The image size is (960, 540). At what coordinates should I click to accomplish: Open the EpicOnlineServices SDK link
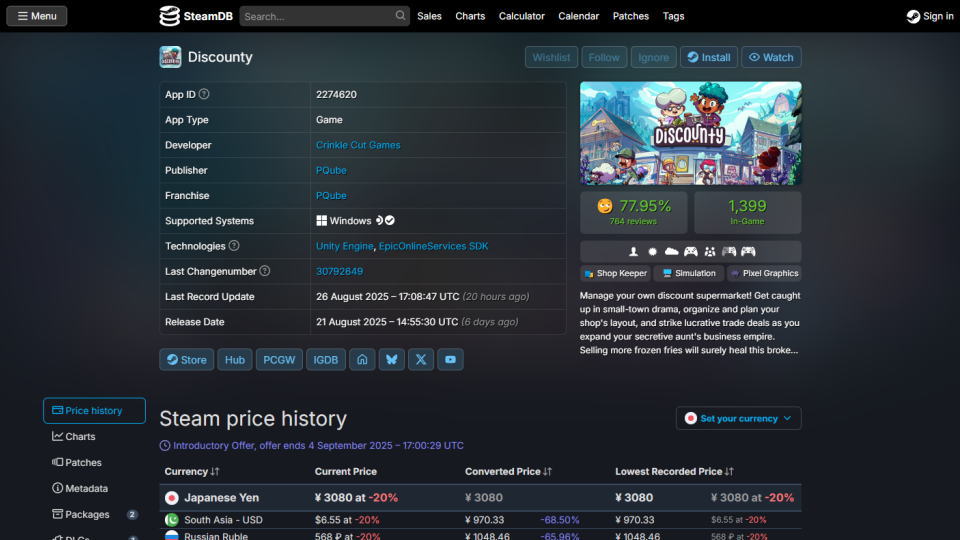pos(433,246)
